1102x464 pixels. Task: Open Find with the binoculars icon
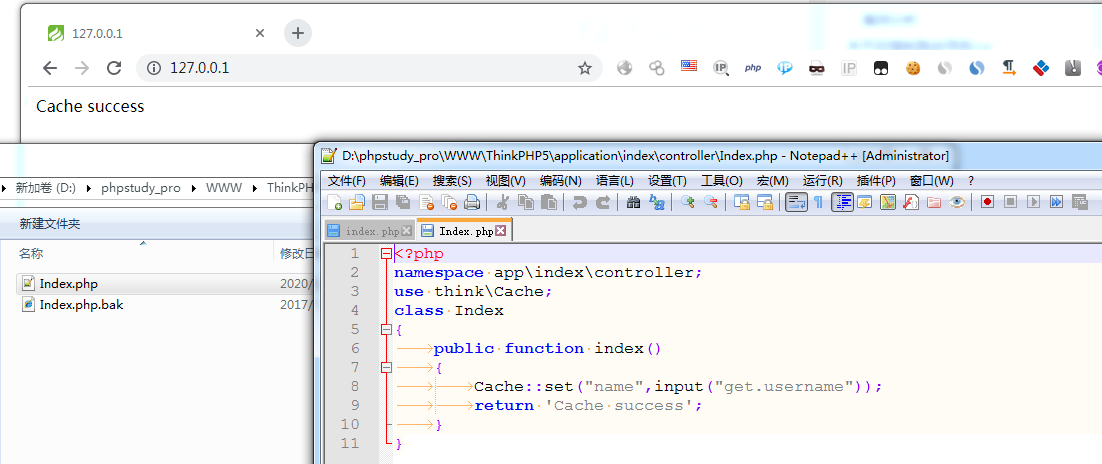[x=633, y=202]
